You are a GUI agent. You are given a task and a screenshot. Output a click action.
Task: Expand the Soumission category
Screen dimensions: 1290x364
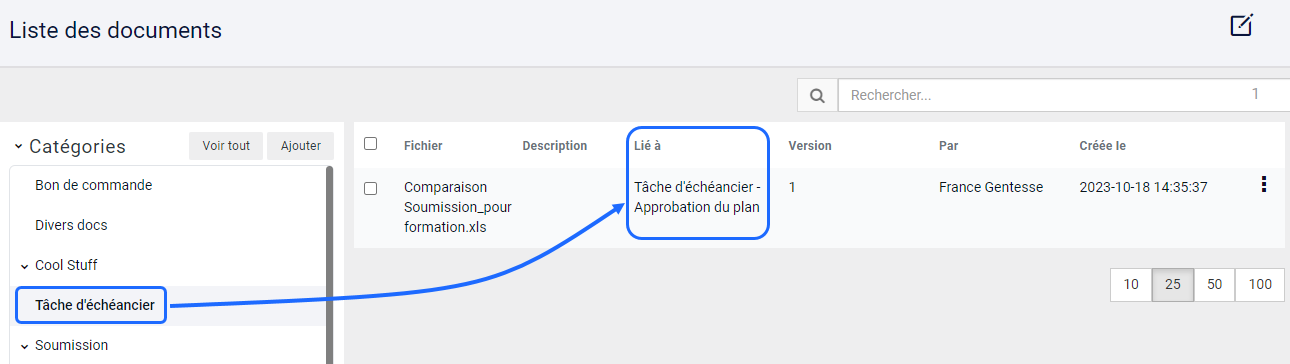point(24,346)
